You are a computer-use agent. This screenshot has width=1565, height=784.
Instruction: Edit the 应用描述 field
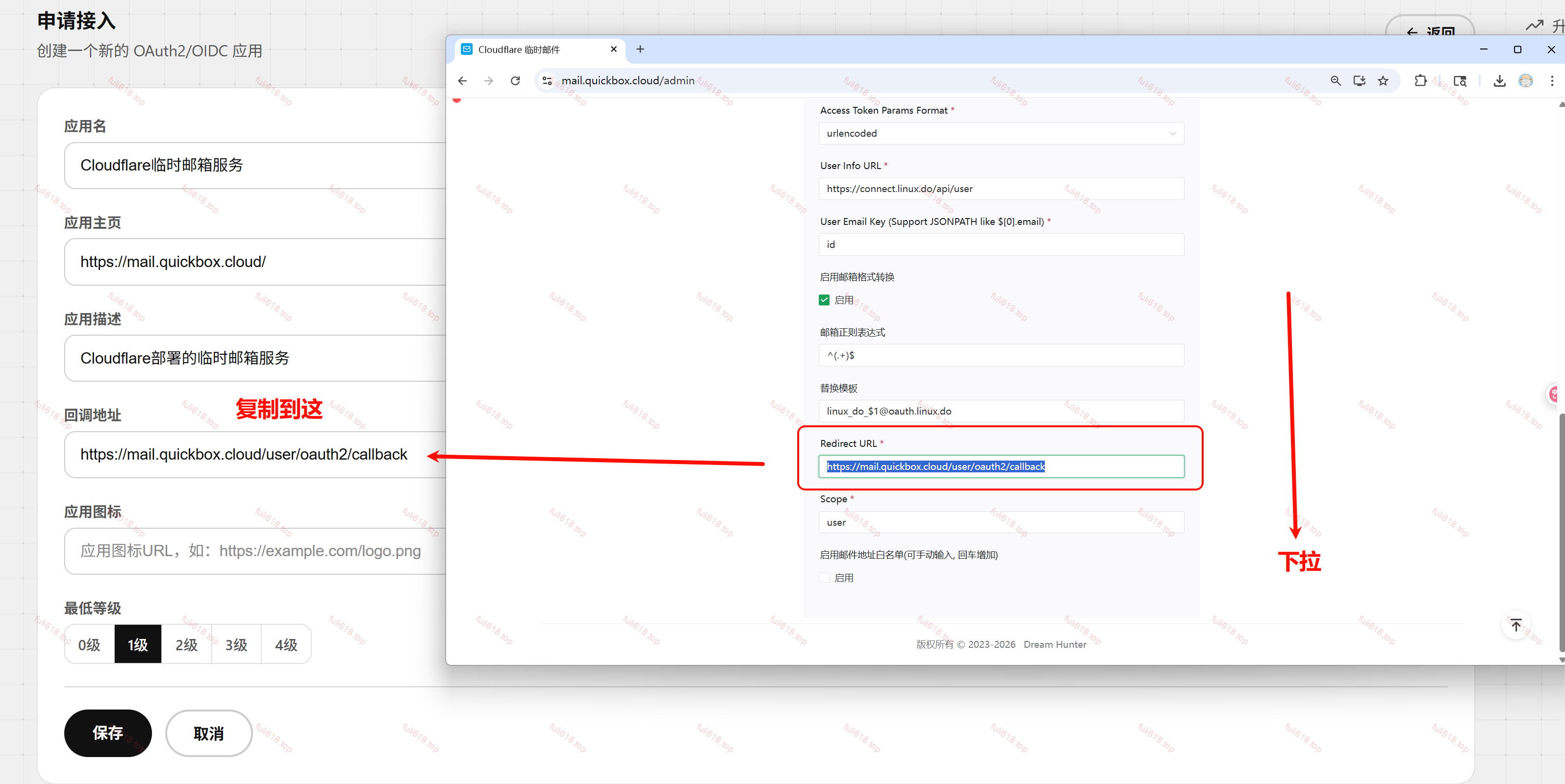tap(255, 358)
